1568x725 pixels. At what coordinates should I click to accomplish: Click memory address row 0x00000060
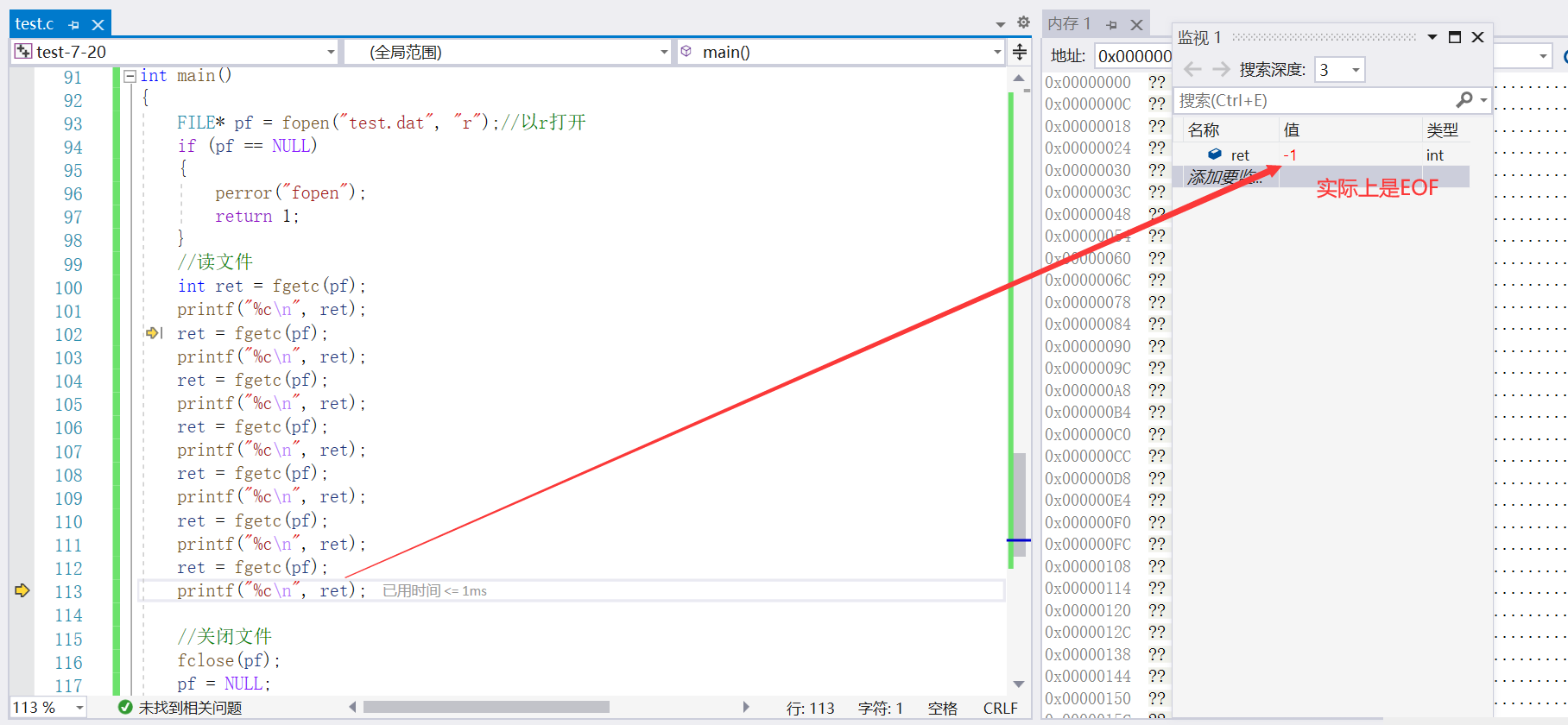coord(1088,258)
